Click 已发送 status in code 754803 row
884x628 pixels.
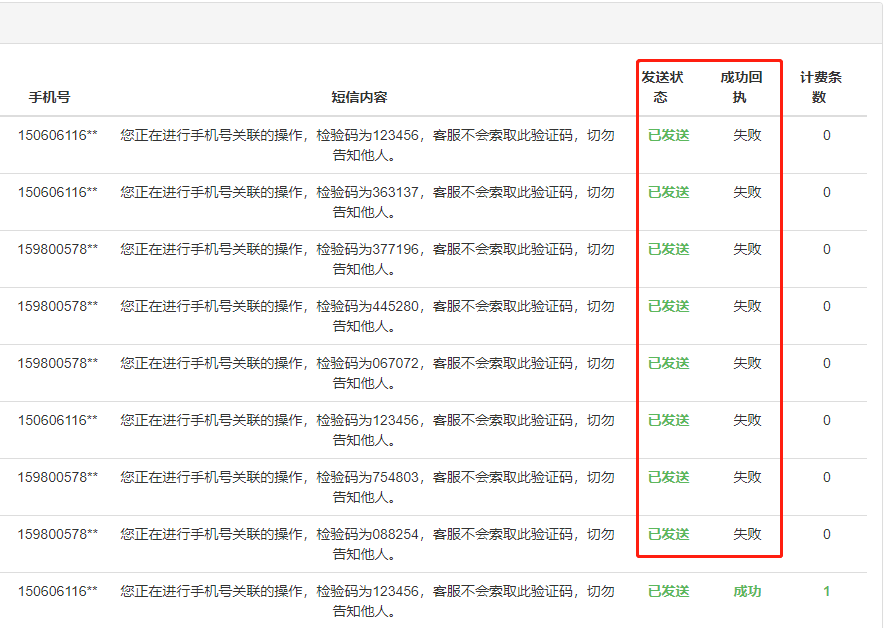point(668,477)
